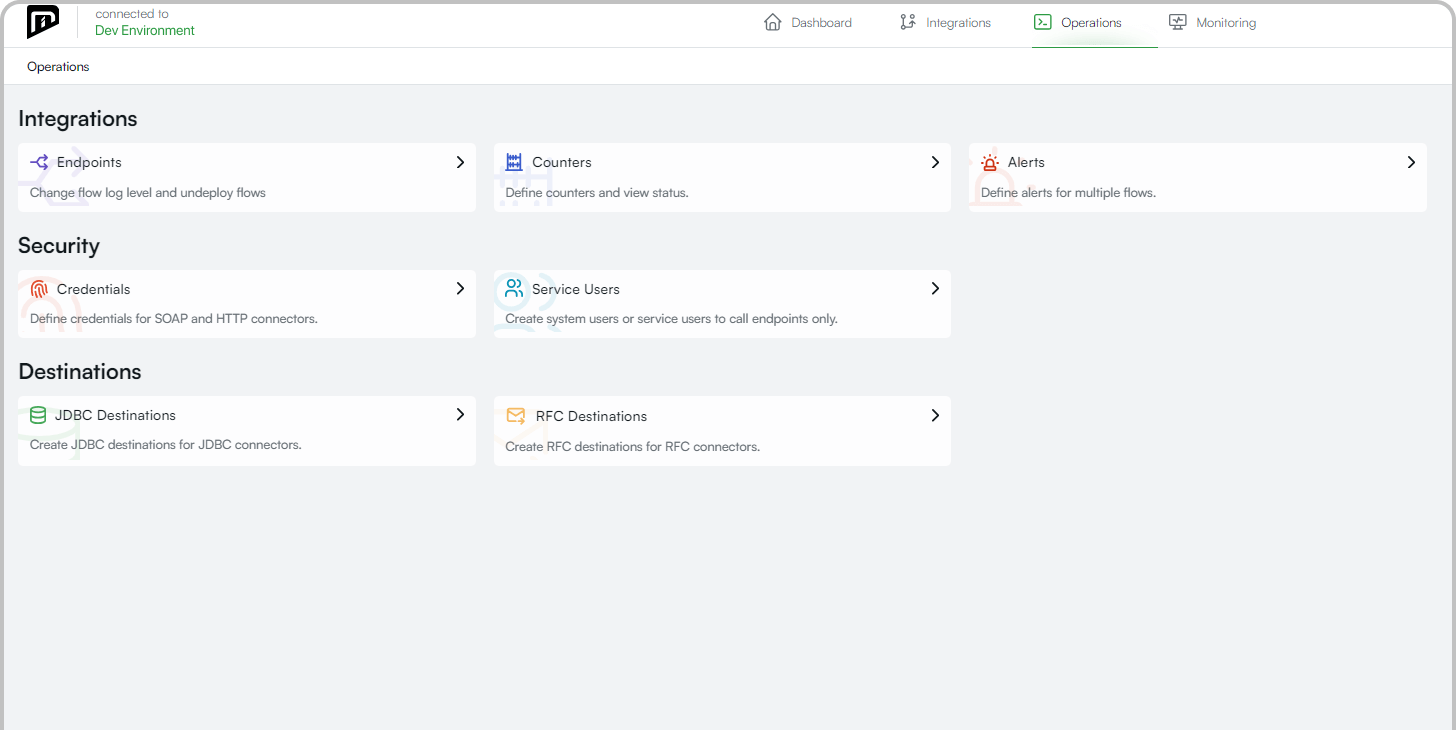Click the Counters abacus icon

[x=514, y=162]
